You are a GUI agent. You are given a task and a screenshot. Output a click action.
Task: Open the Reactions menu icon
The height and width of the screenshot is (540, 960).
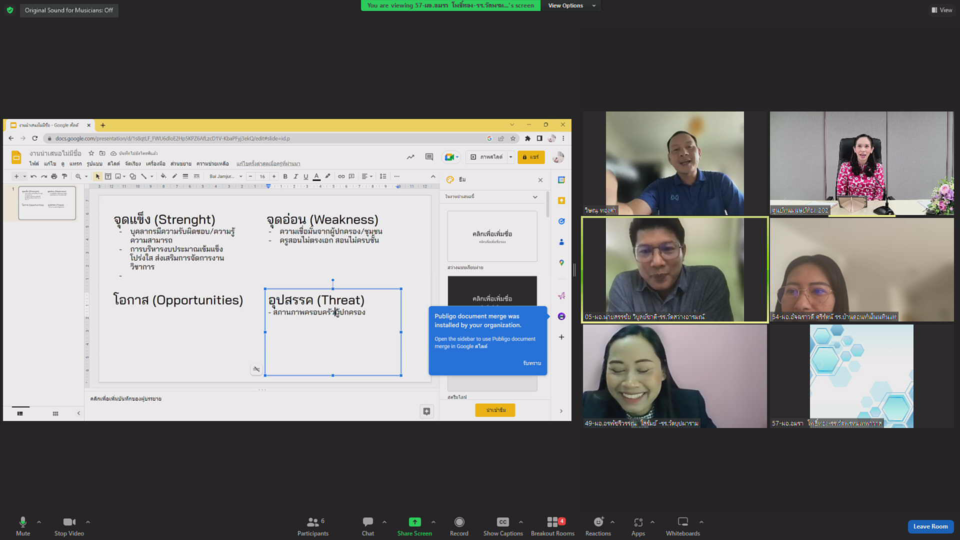coord(598,522)
